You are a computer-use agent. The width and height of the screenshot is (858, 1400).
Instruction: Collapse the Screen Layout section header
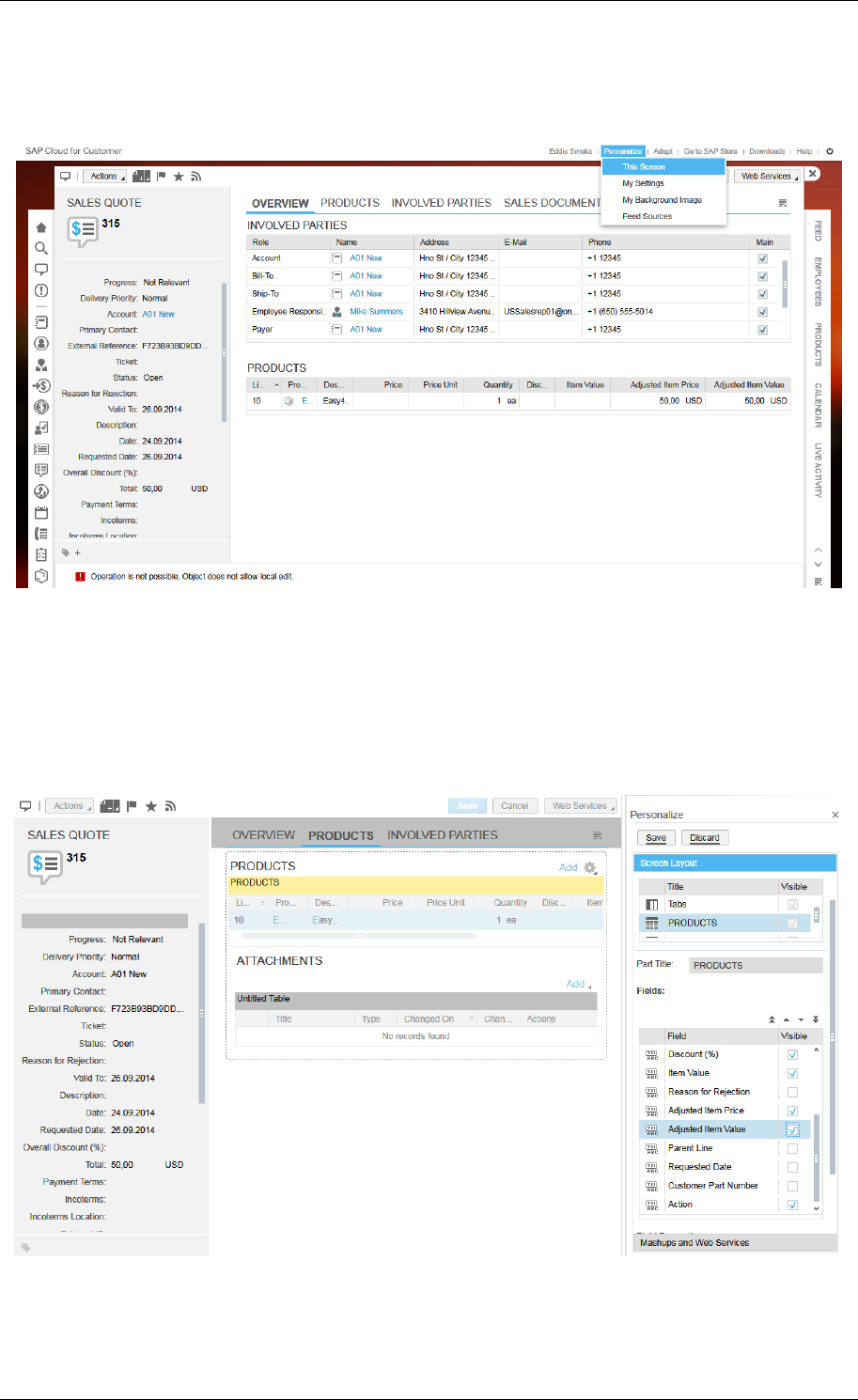735,863
